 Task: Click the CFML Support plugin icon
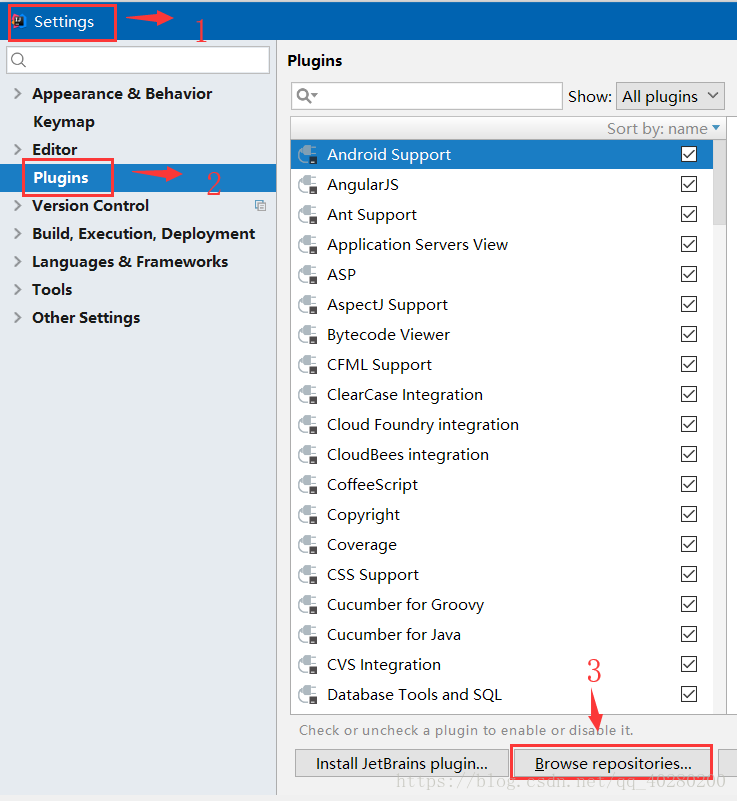click(x=308, y=365)
